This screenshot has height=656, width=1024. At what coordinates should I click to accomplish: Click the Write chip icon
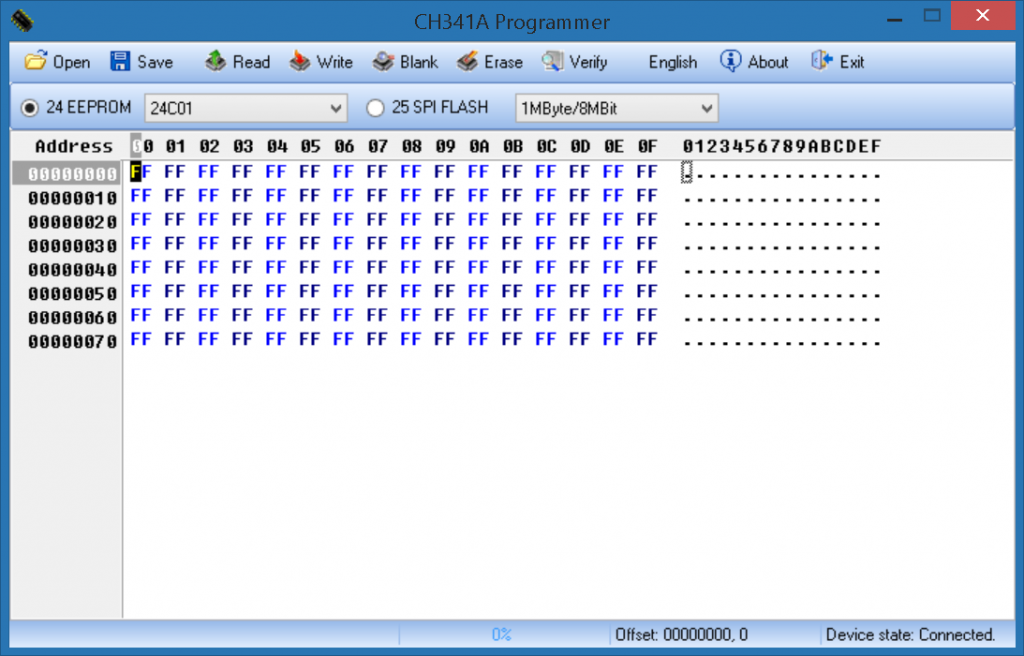(x=300, y=61)
